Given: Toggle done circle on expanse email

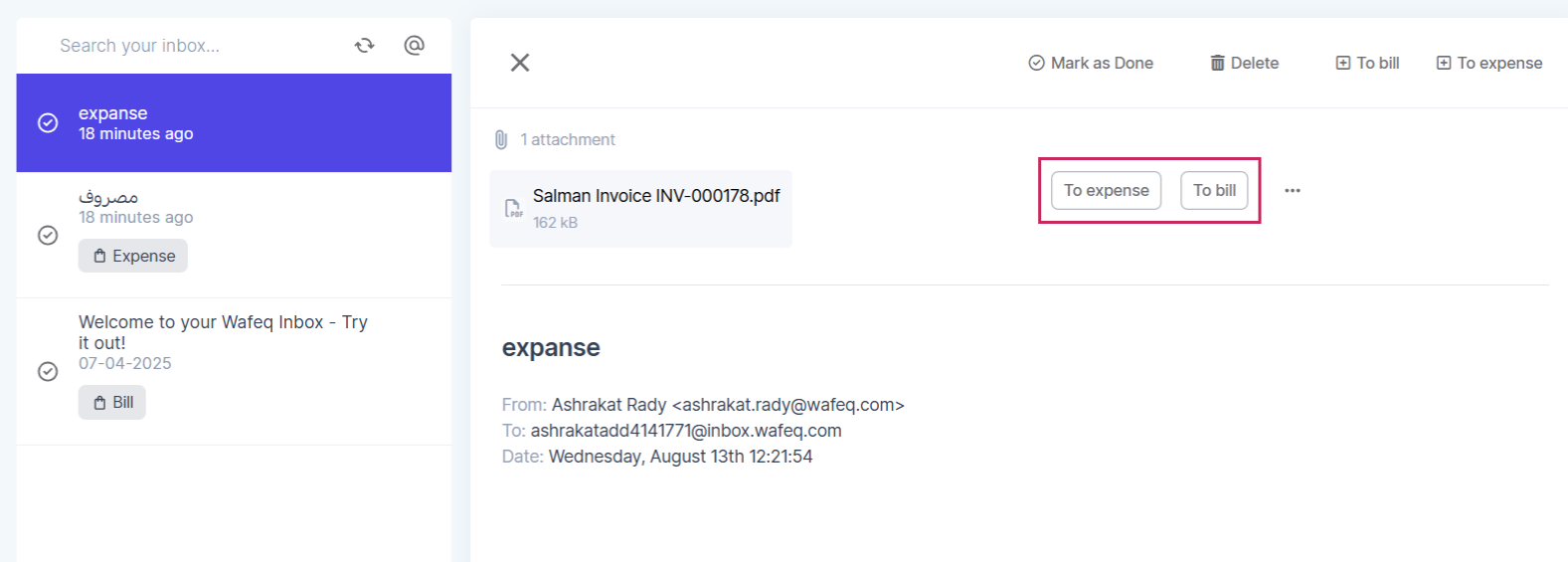Looking at the screenshot, I should point(48,122).
